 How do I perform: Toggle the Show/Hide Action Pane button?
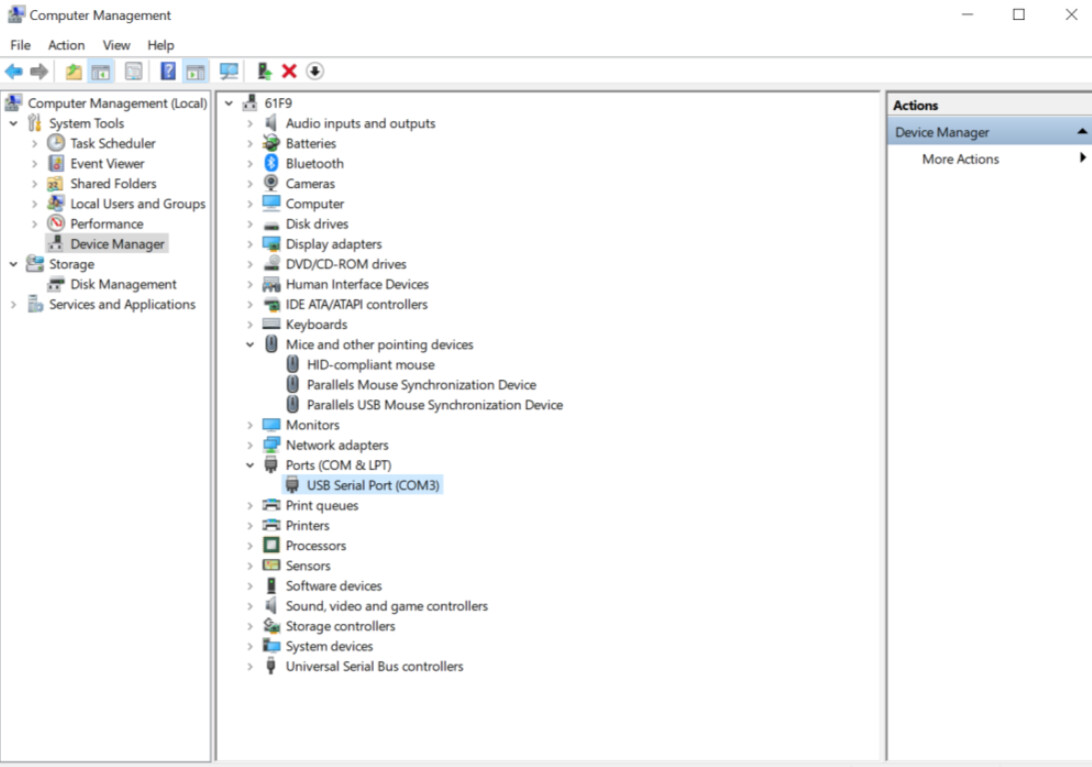tap(196, 71)
